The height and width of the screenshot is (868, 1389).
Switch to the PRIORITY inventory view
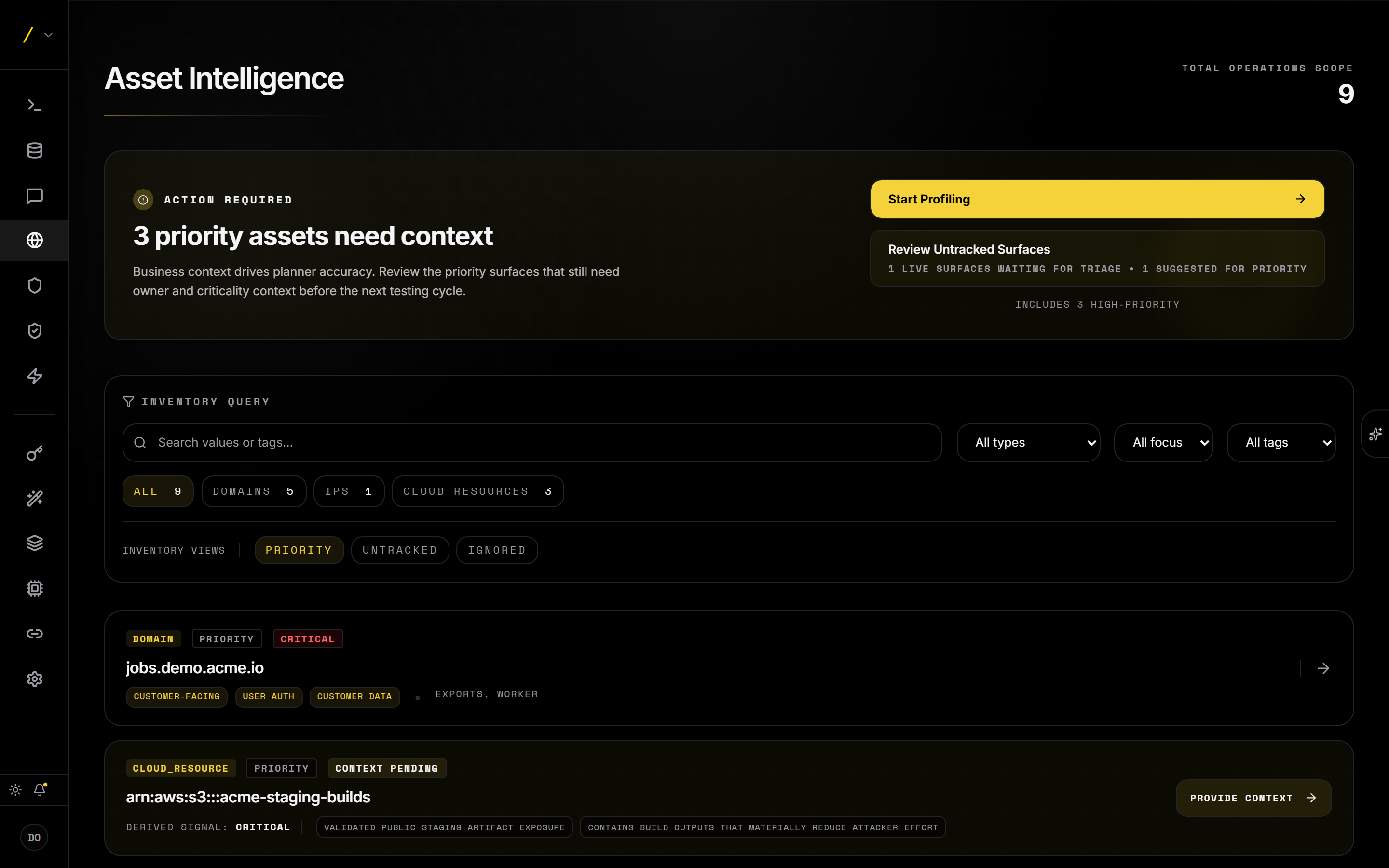tap(299, 551)
